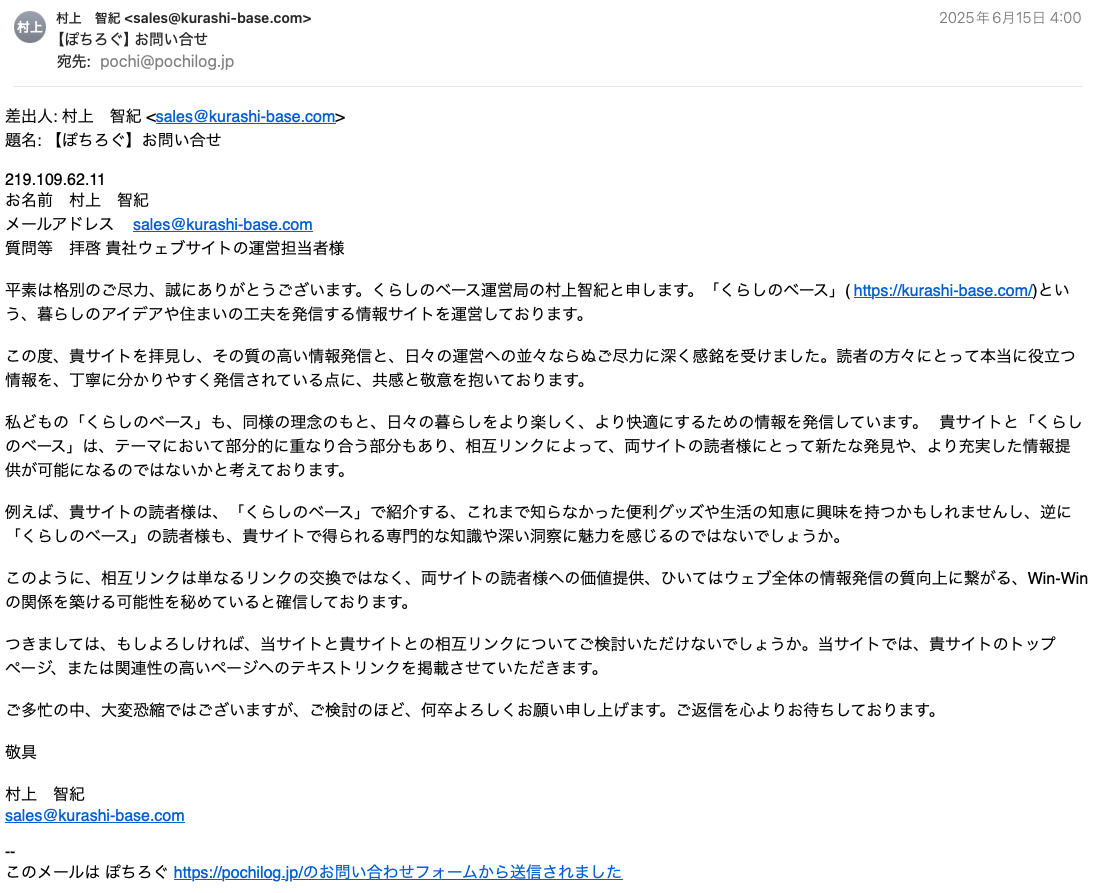Click the paragraph starting with つきましては
This screenshot has width=1103, height=893.
click(x=530, y=656)
